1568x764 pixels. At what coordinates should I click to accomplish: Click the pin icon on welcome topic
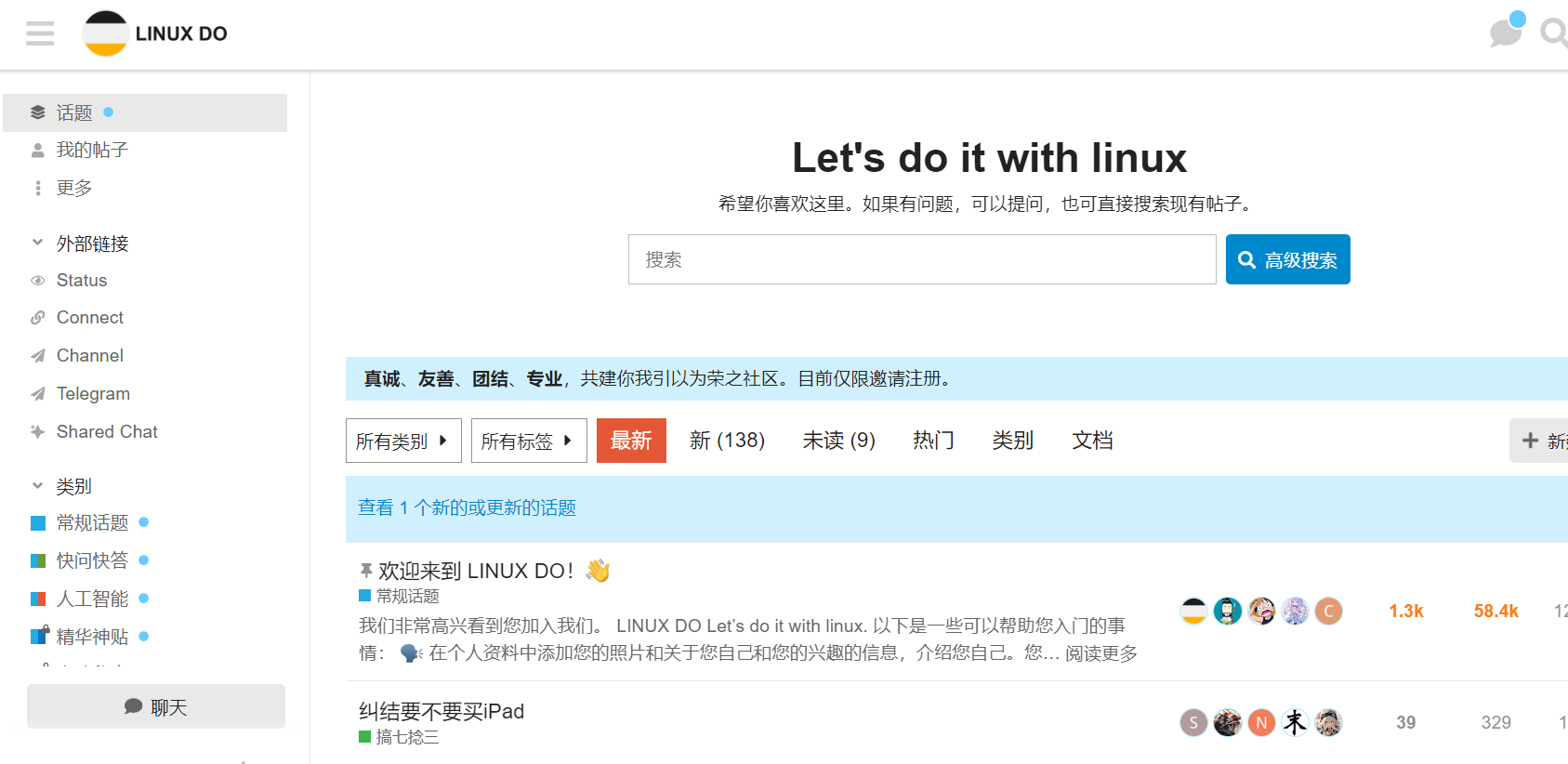point(366,571)
